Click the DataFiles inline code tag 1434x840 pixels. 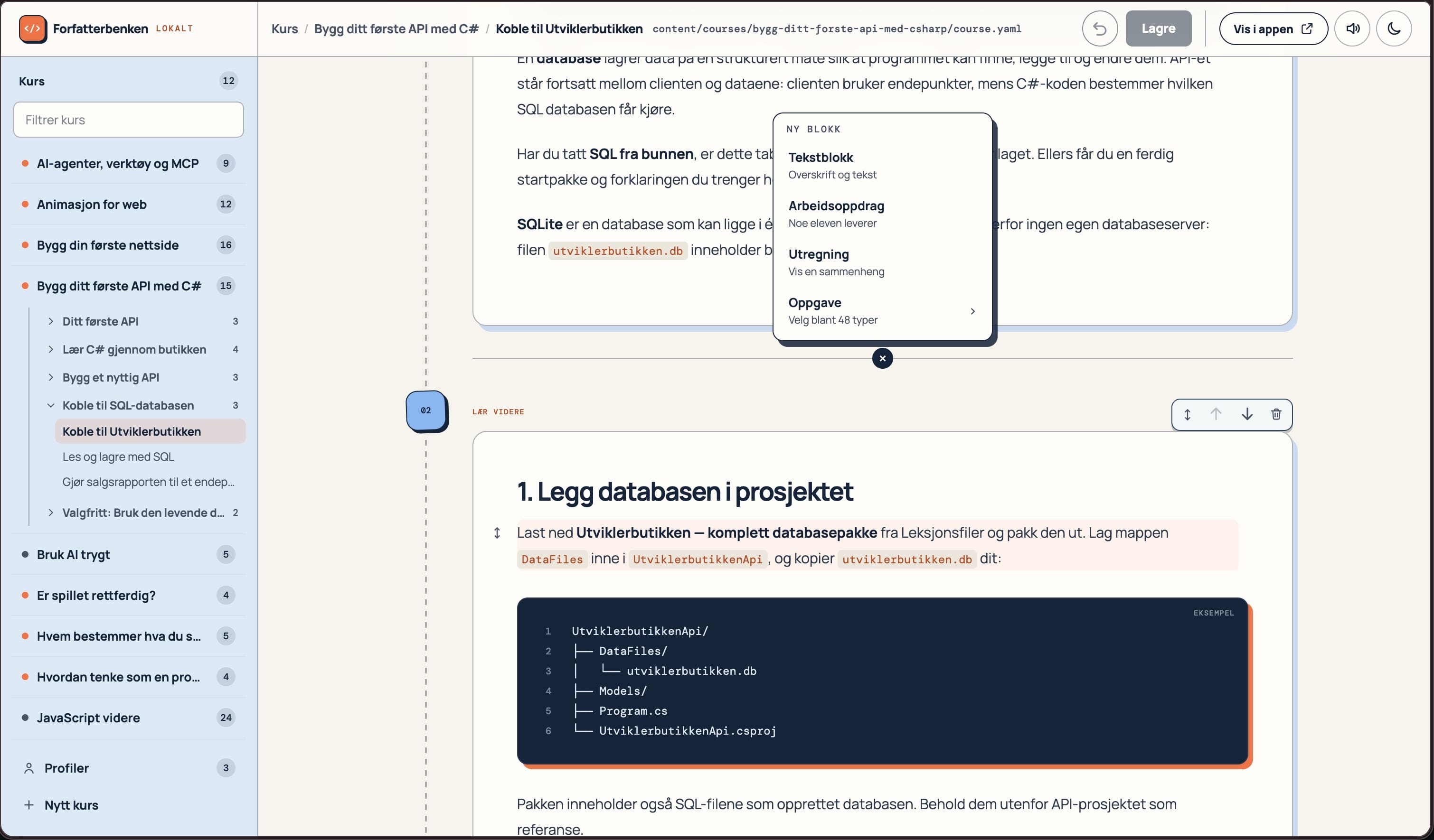(552, 560)
